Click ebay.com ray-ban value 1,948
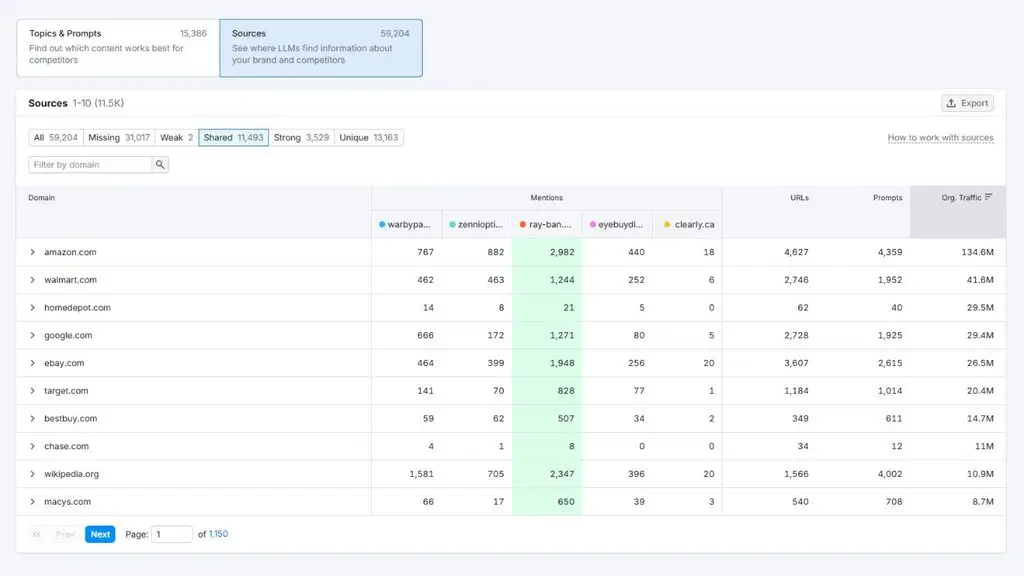The height and width of the screenshot is (576, 1024). [562, 363]
